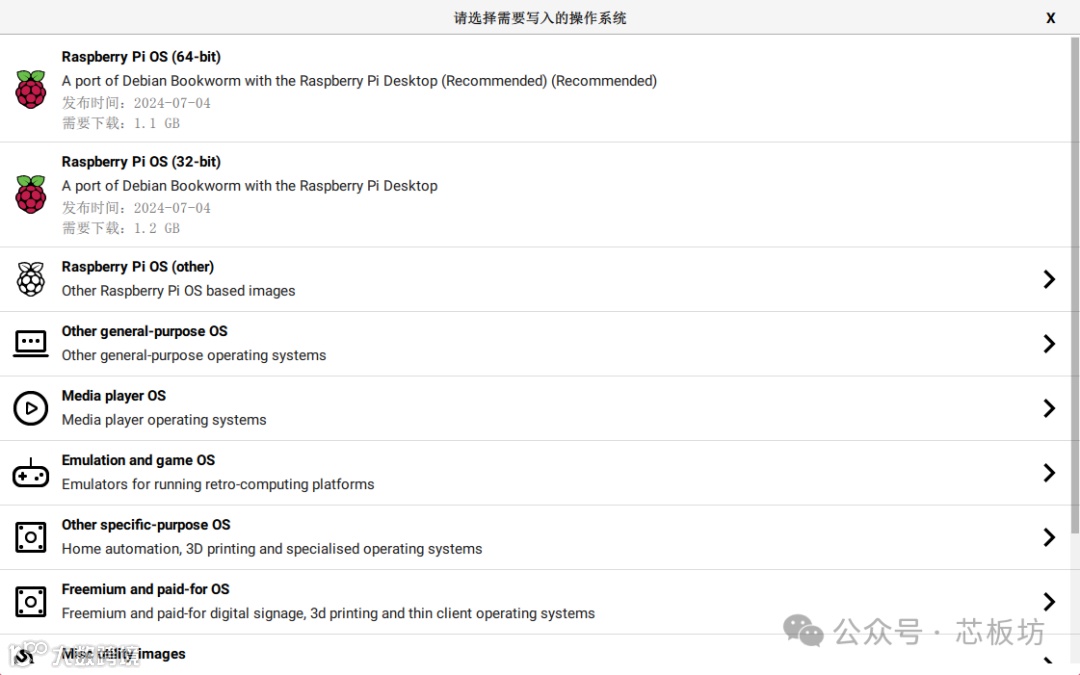Screen dimensions: 1080x675
Task: Click download size 1.2 GB line
Action: [121, 228]
